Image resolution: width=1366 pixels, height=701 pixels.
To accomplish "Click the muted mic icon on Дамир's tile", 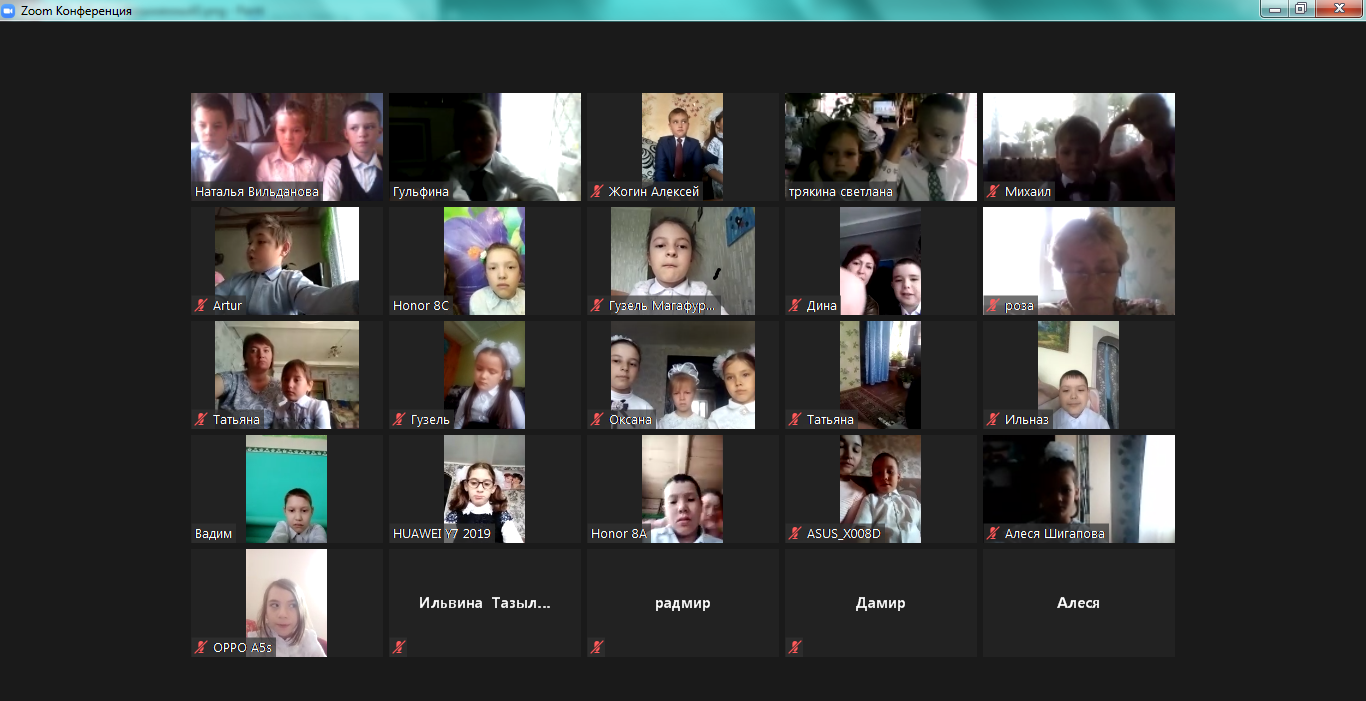I will (795, 648).
